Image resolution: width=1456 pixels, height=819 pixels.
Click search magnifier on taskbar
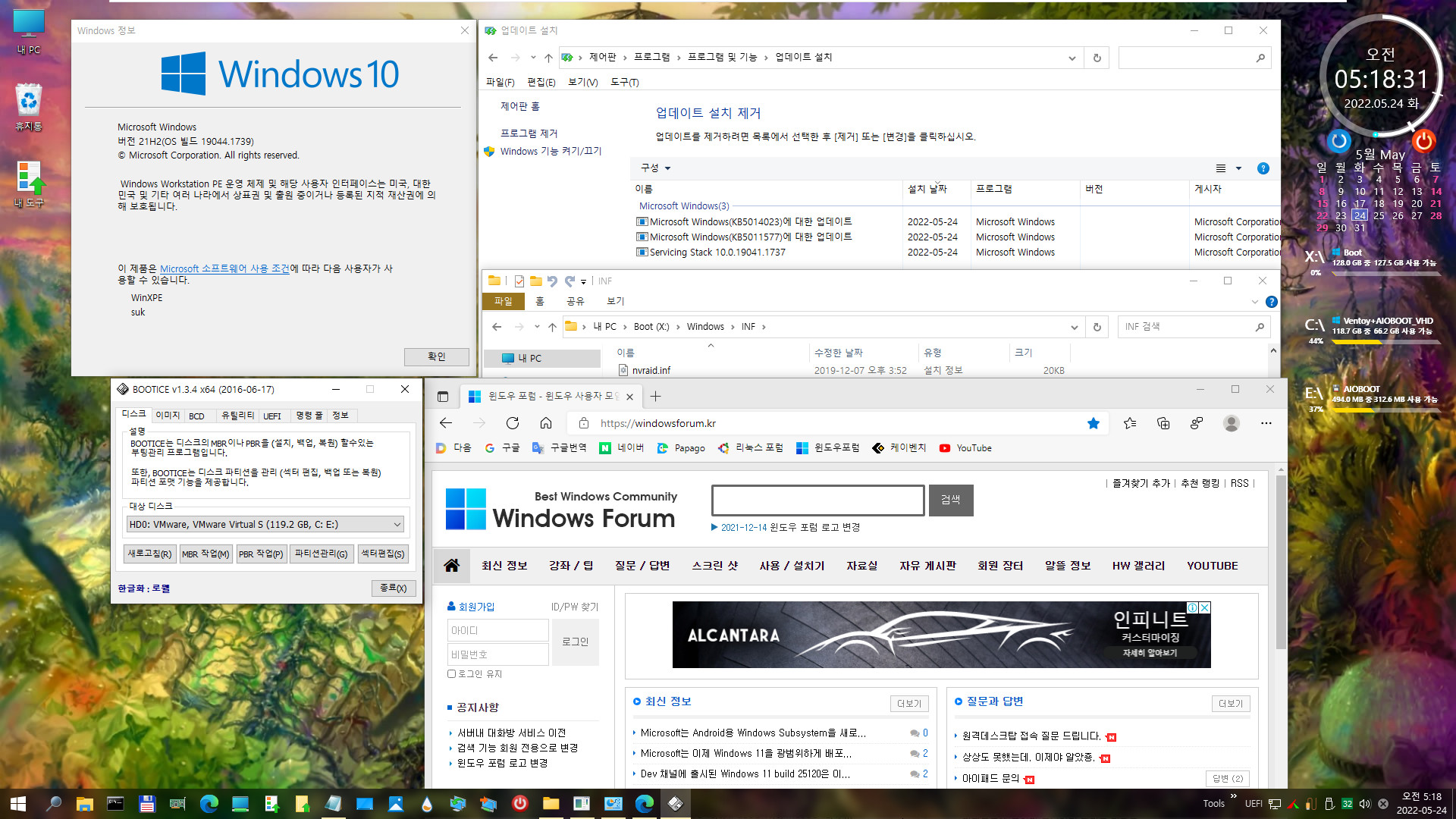[53, 804]
